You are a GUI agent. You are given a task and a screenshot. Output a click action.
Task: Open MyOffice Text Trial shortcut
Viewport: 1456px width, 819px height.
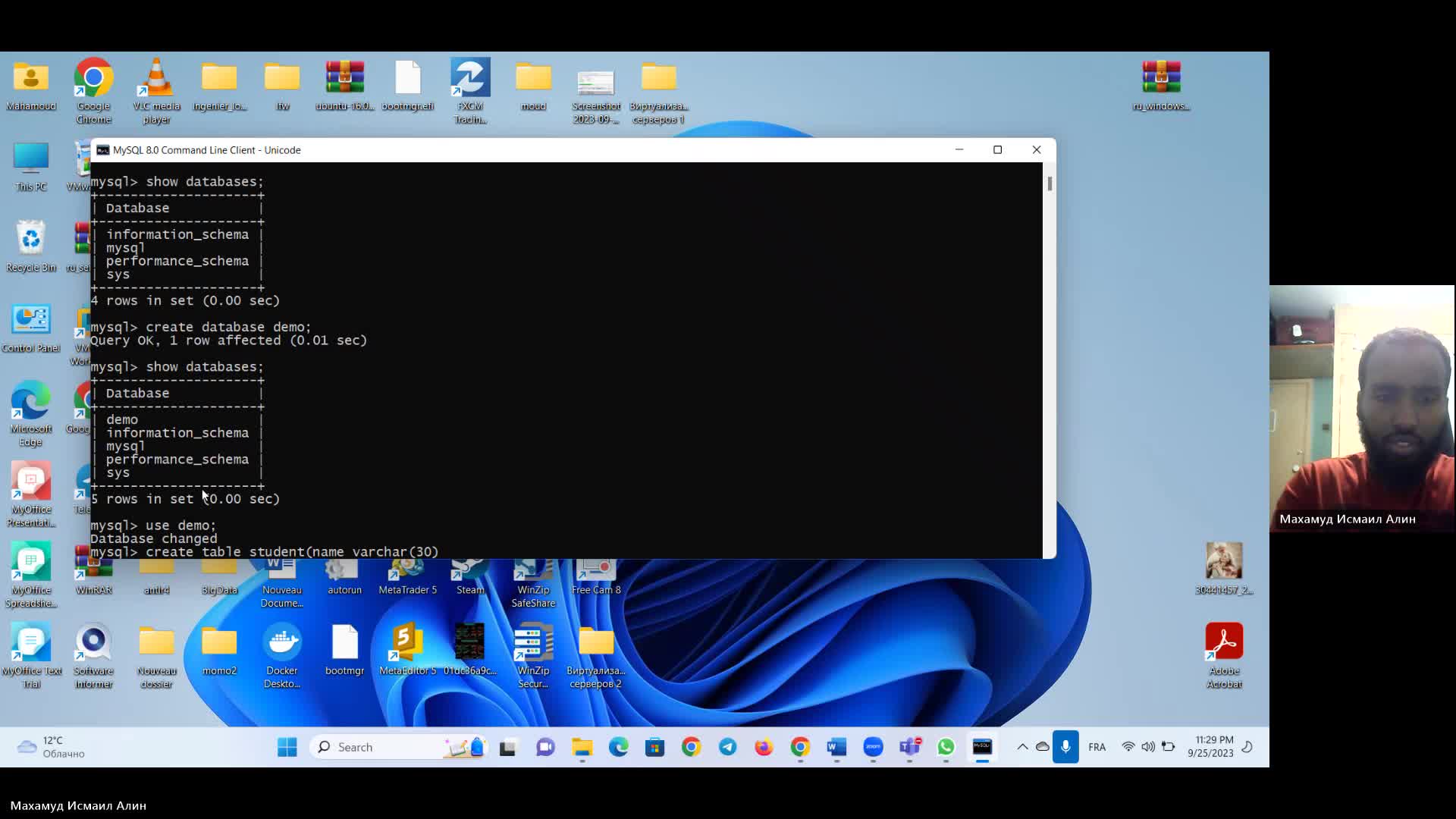click(x=31, y=656)
